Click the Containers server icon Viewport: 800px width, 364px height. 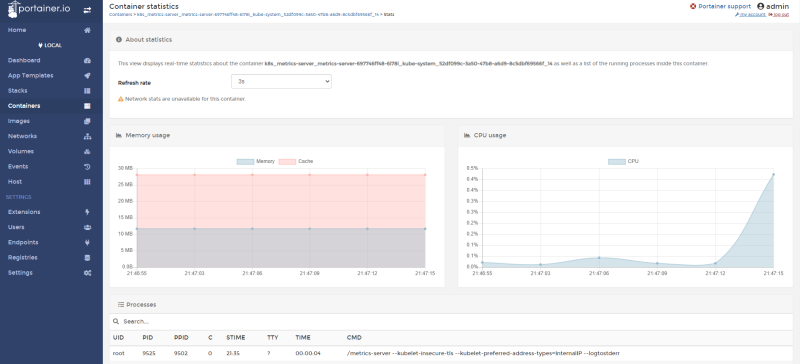click(87, 106)
